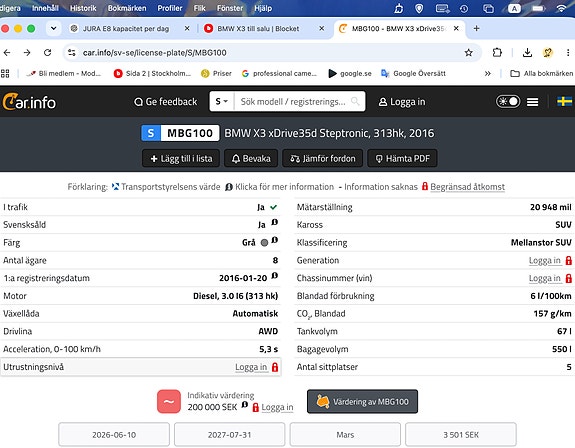Close the BMW X3 till salu Blocket tab

point(322,28)
